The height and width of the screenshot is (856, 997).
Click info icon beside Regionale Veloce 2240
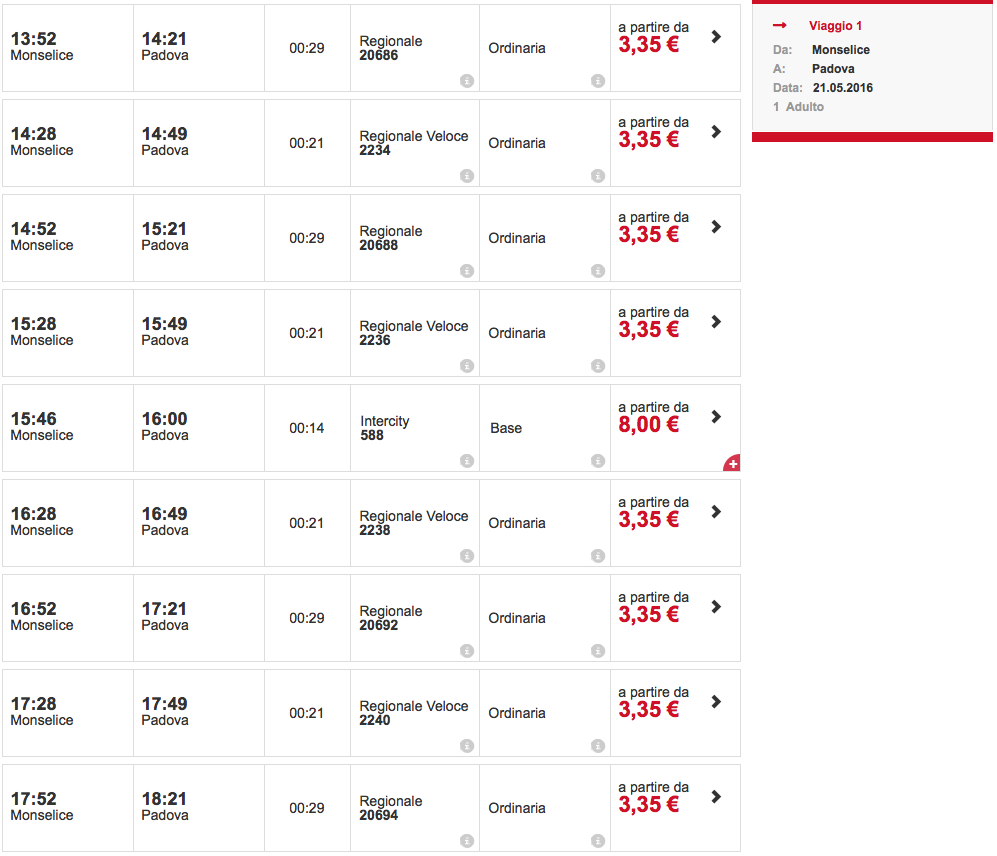click(467, 746)
